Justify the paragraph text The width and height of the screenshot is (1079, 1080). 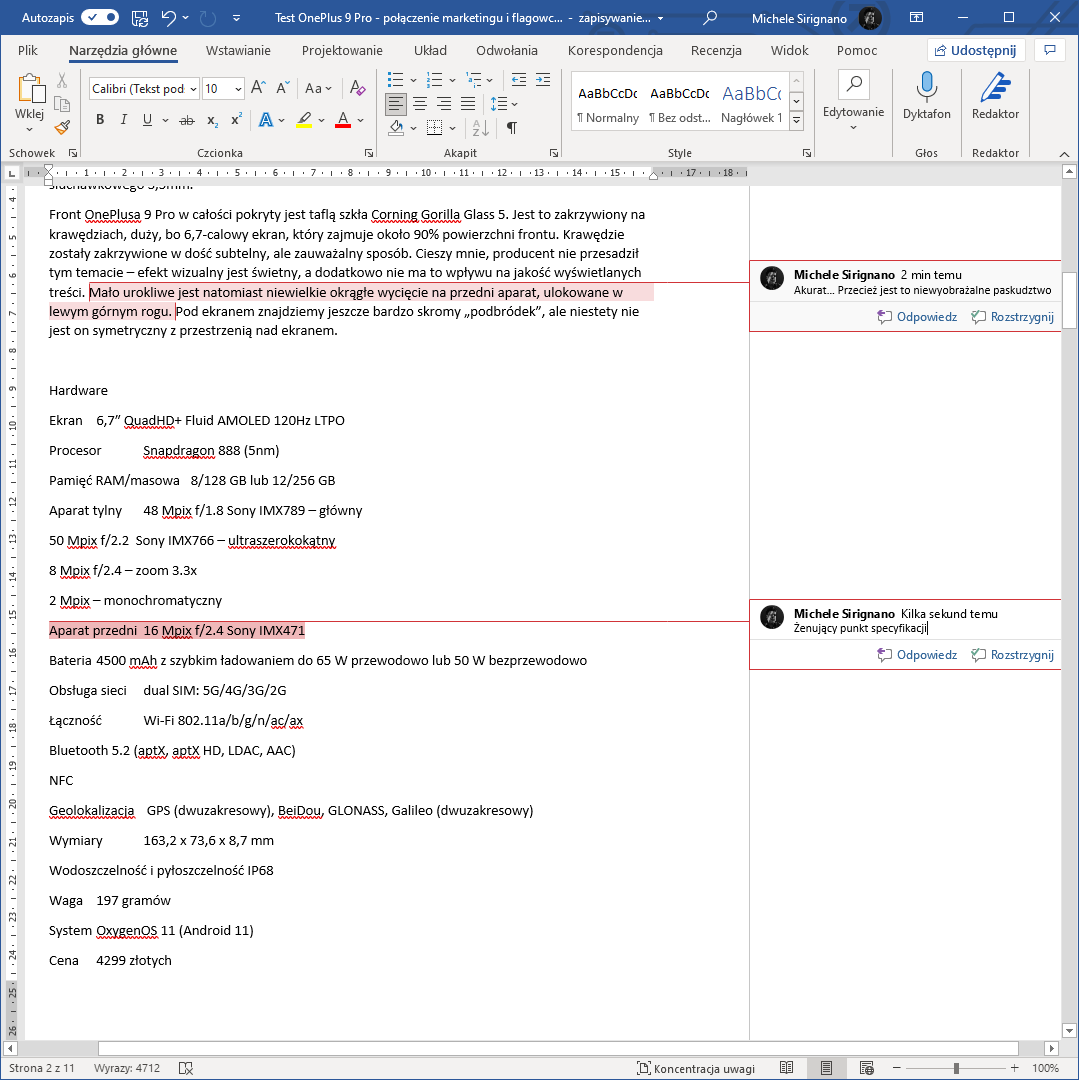pyautogui.click(x=468, y=104)
